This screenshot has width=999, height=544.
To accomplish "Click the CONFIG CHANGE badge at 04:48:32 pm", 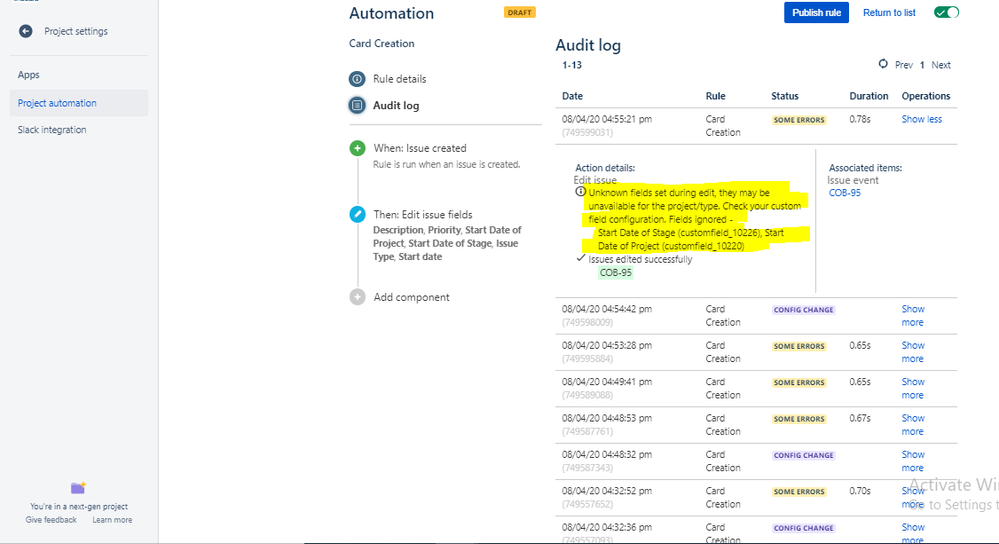I will (x=803, y=455).
